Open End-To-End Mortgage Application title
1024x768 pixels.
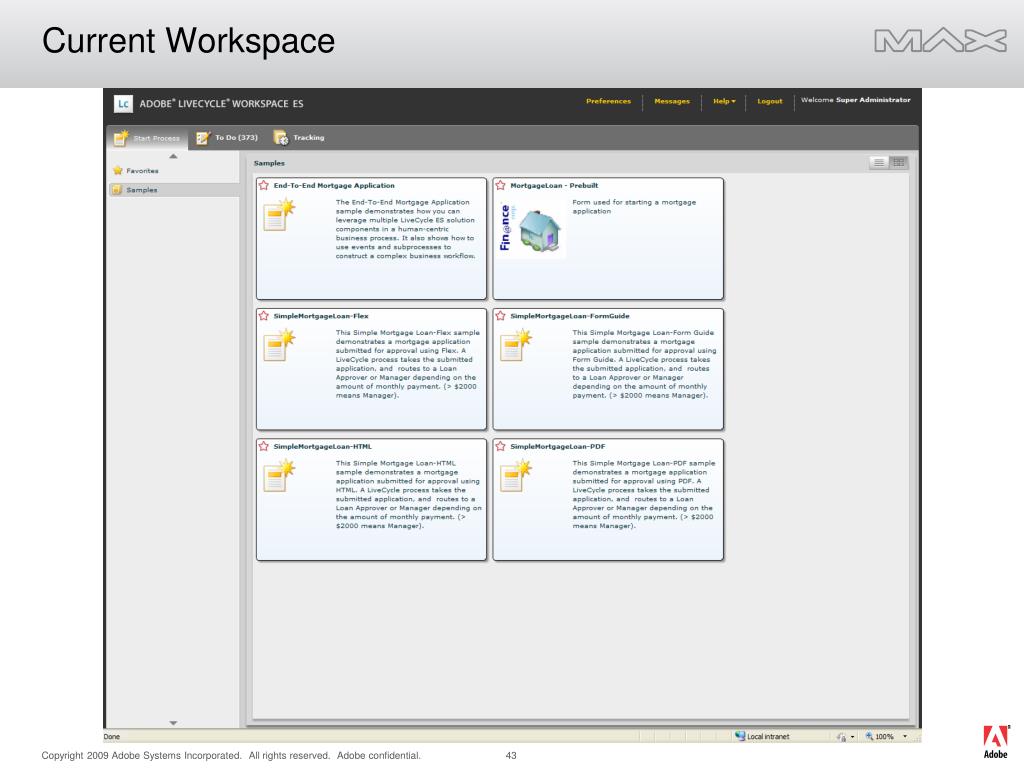point(334,185)
